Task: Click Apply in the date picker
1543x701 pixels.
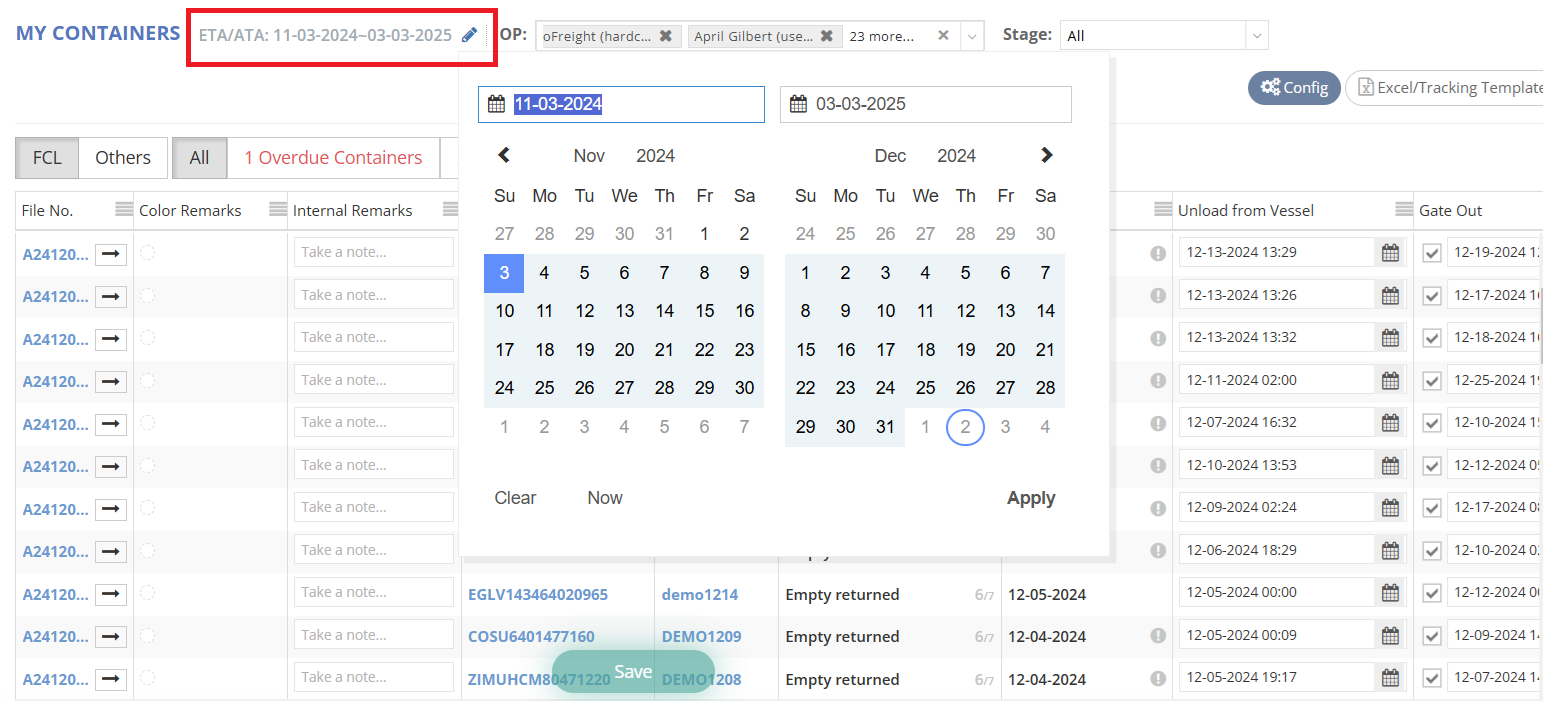Action: 1030,498
